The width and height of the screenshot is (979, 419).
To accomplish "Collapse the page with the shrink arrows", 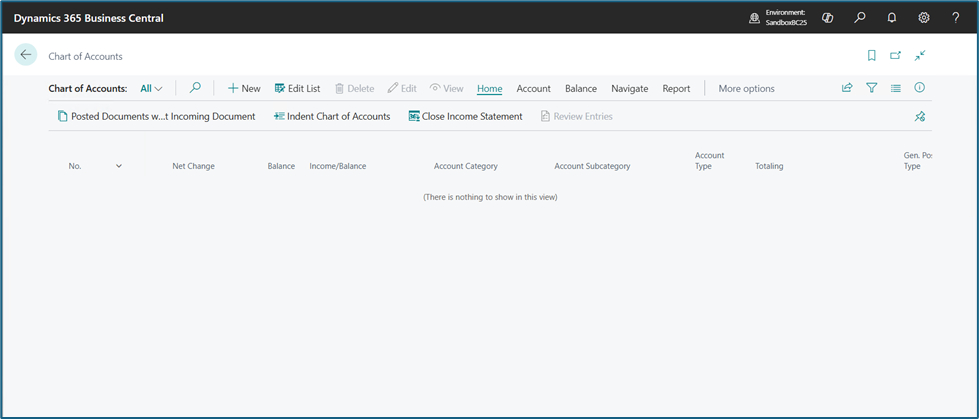I will click(x=920, y=56).
